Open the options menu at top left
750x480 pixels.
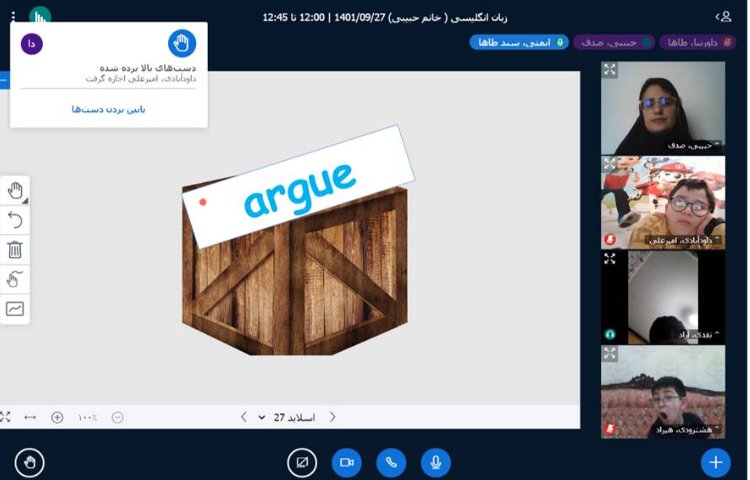coord(12,16)
